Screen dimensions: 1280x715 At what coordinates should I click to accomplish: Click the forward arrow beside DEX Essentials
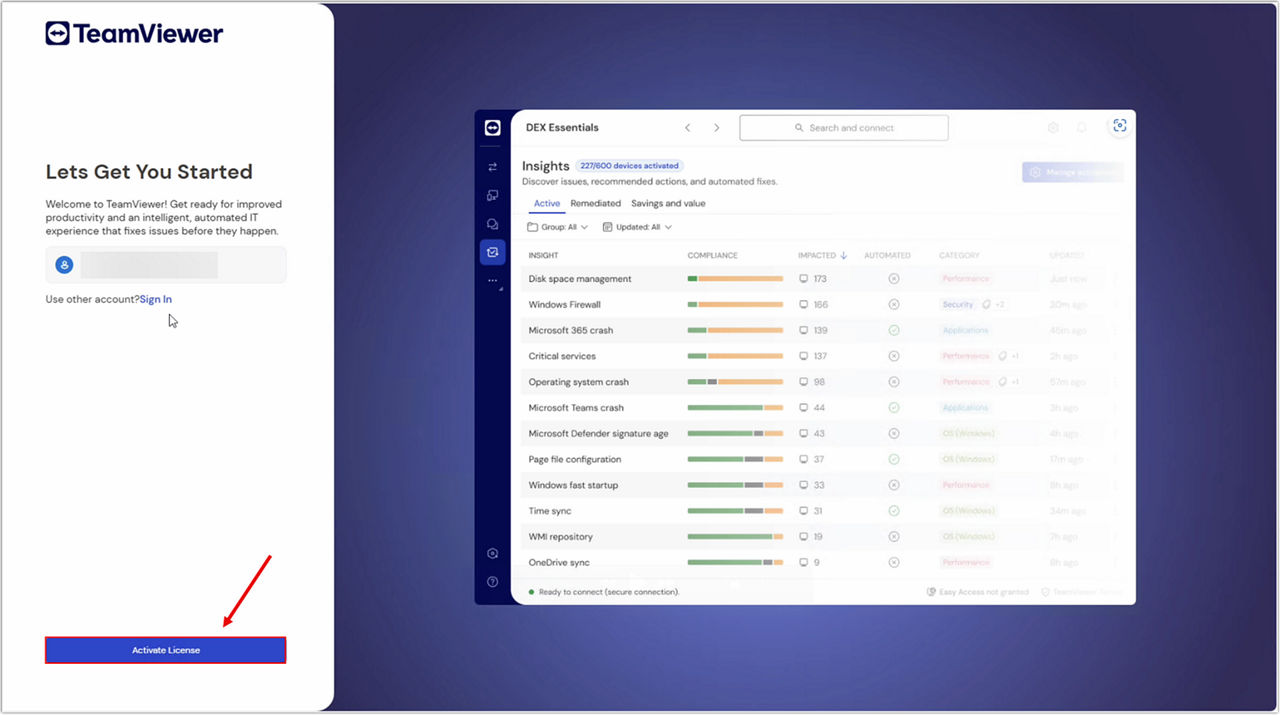pyautogui.click(x=716, y=128)
